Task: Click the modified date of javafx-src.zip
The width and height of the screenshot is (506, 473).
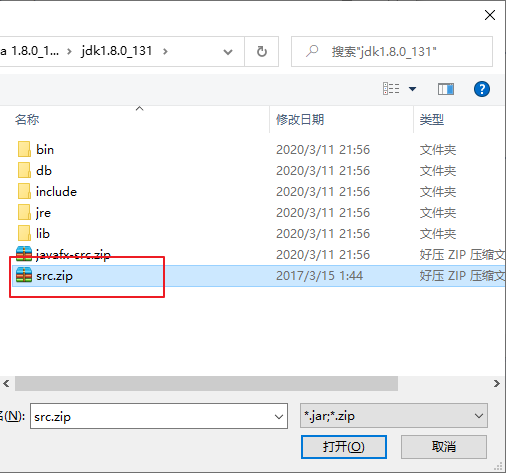Action: coord(323,255)
